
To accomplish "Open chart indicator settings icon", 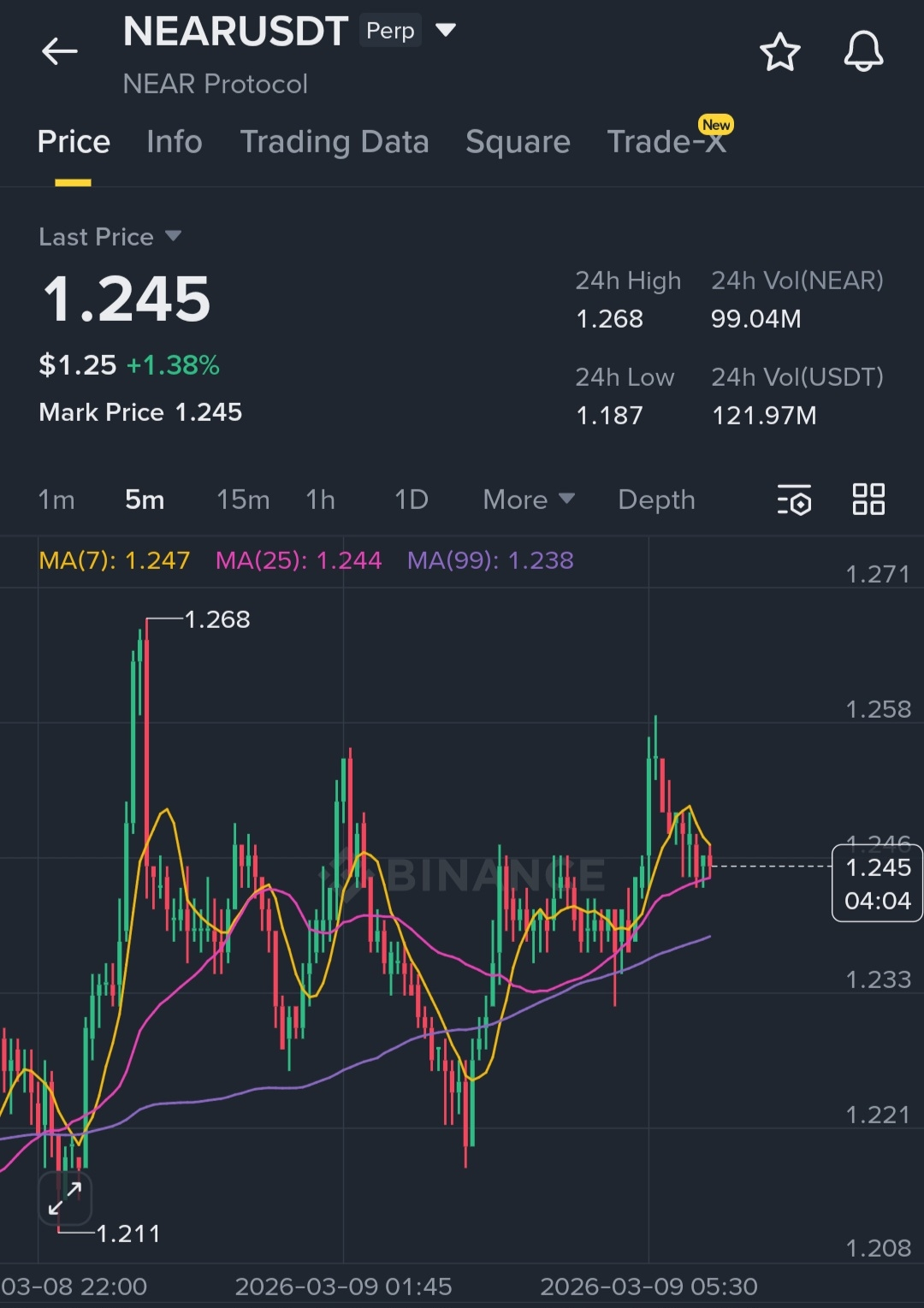I will pyautogui.click(x=795, y=500).
